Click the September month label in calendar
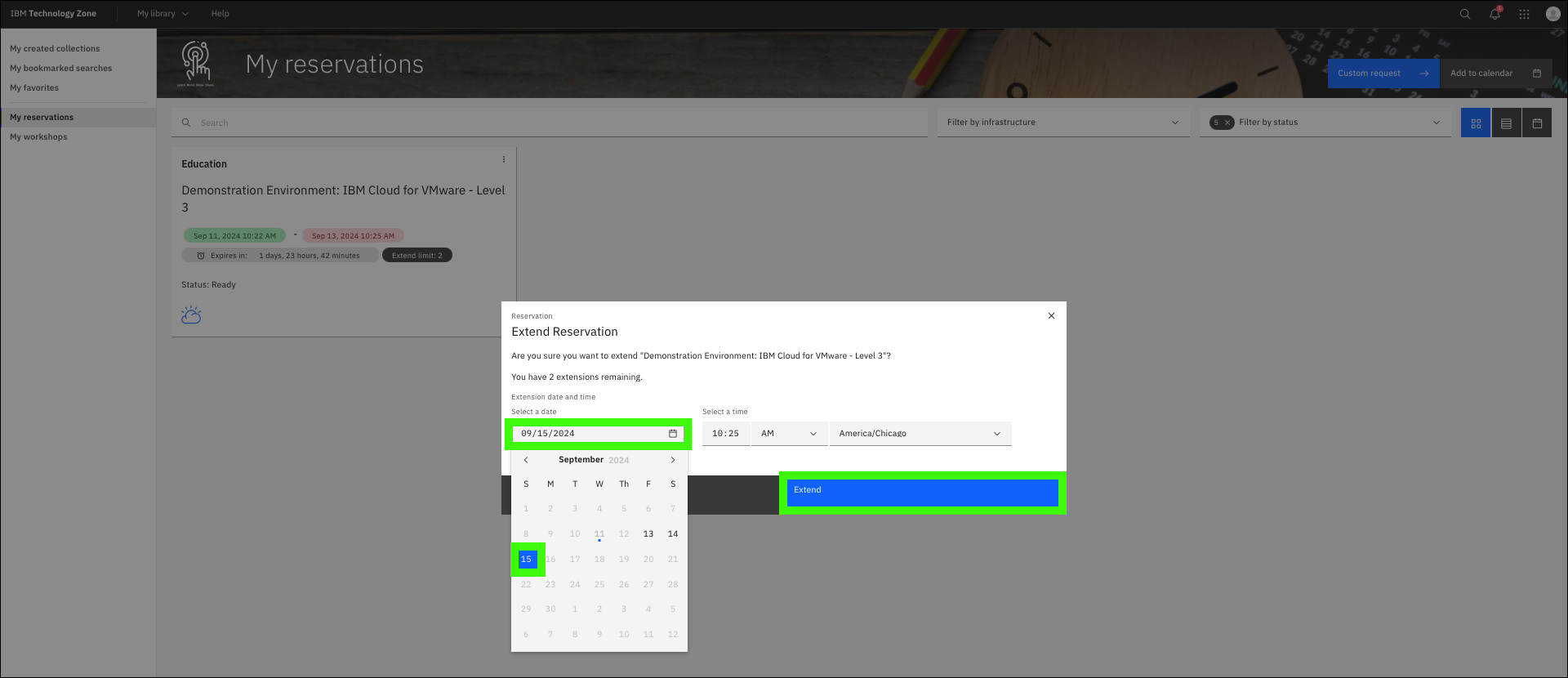The height and width of the screenshot is (678, 1568). [x=581, y=460]
